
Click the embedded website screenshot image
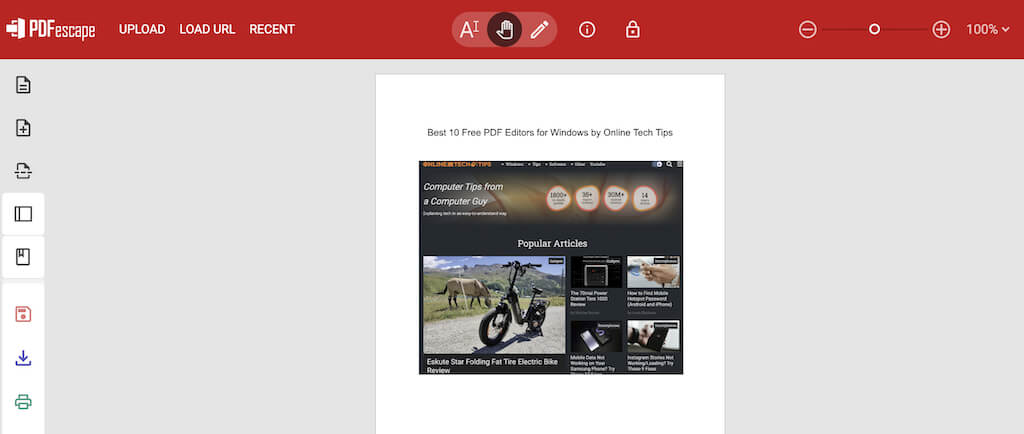[551, 268]
